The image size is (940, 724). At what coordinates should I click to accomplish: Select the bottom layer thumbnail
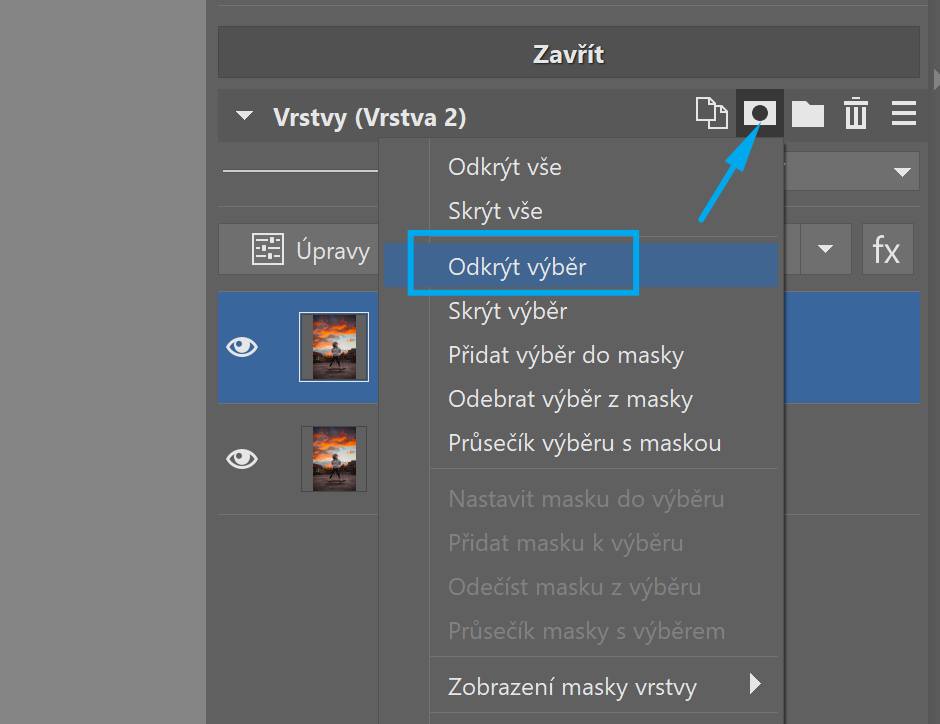(x=334, y=459)
